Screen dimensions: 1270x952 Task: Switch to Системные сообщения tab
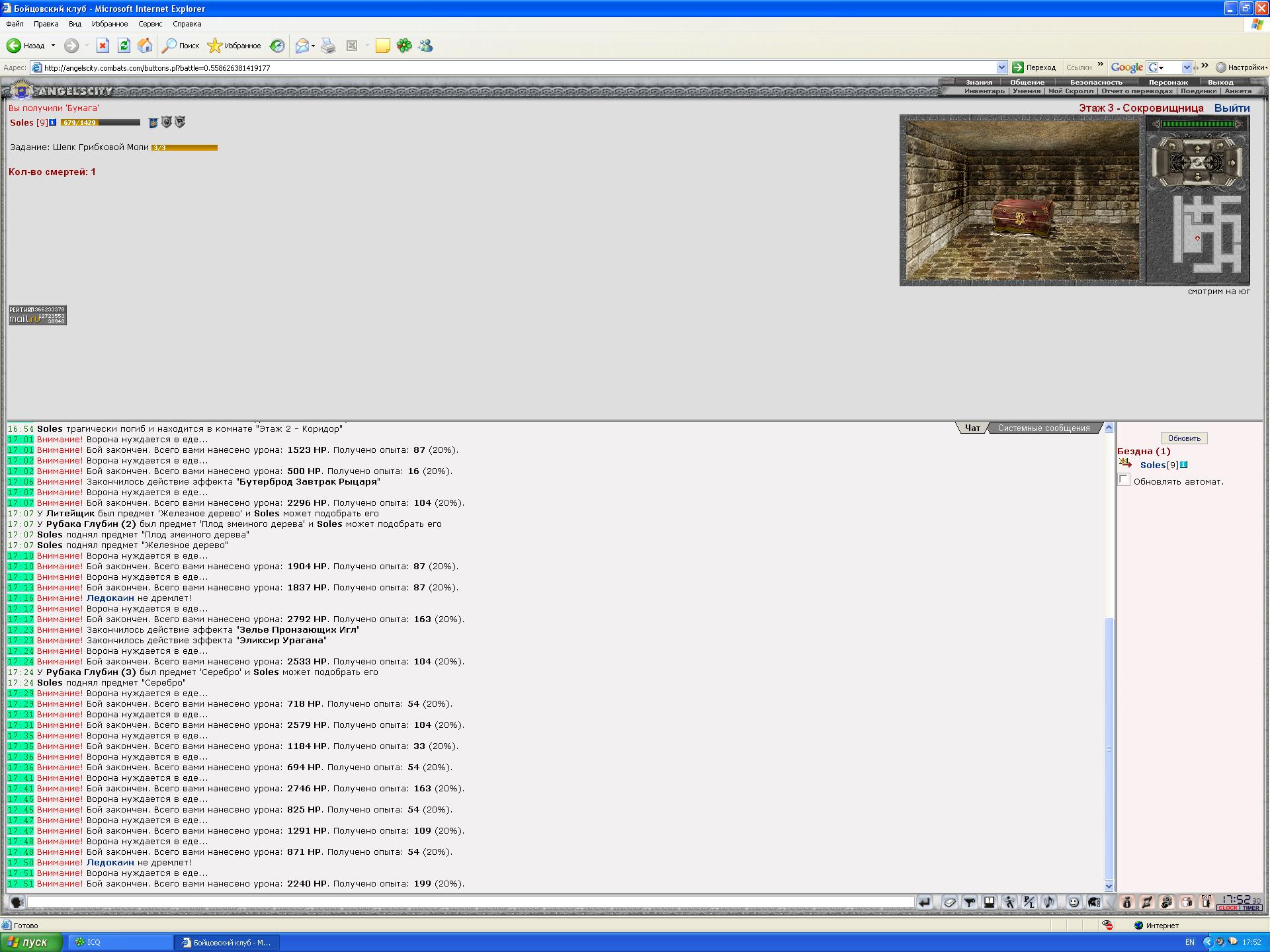[x=1043, y=428]
